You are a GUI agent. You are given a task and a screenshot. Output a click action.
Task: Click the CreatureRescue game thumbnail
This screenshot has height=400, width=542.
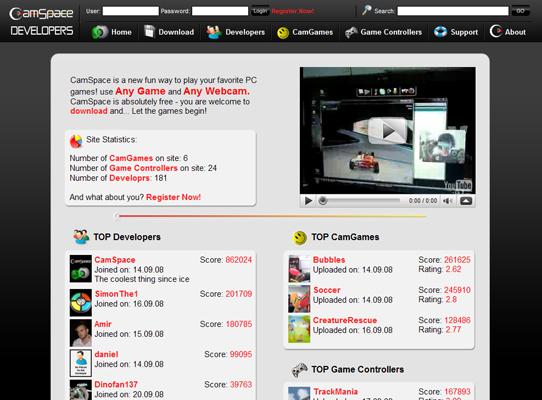point(299,329)
